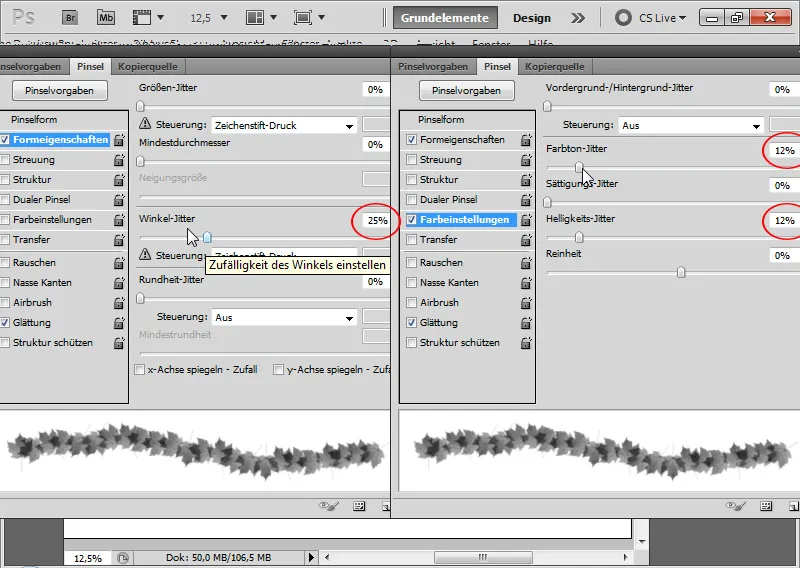Open the Vordergrund-/Hintergrund-Jitter Steuerung dropdown
Viewport: 800px width, 568px height.
pyautogui.click(x=691, y=126)
